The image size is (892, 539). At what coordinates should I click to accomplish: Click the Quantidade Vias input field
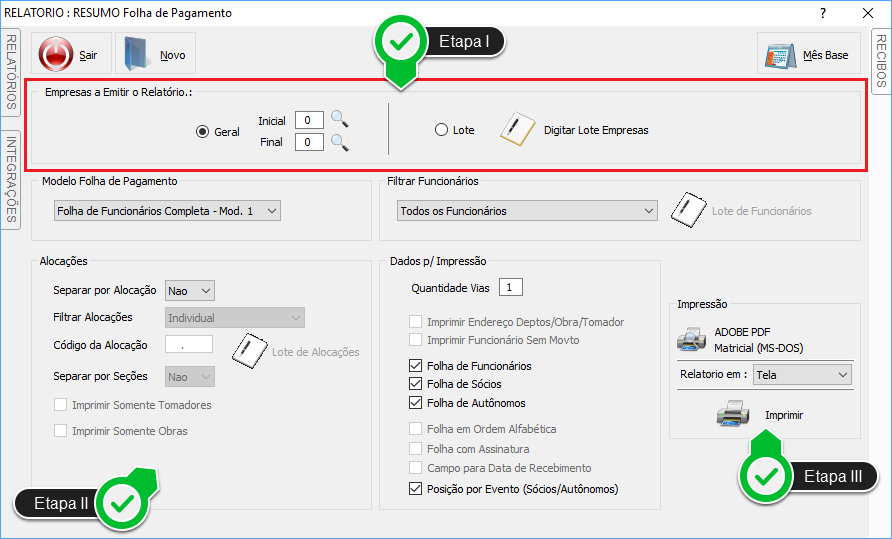[510, 288]
